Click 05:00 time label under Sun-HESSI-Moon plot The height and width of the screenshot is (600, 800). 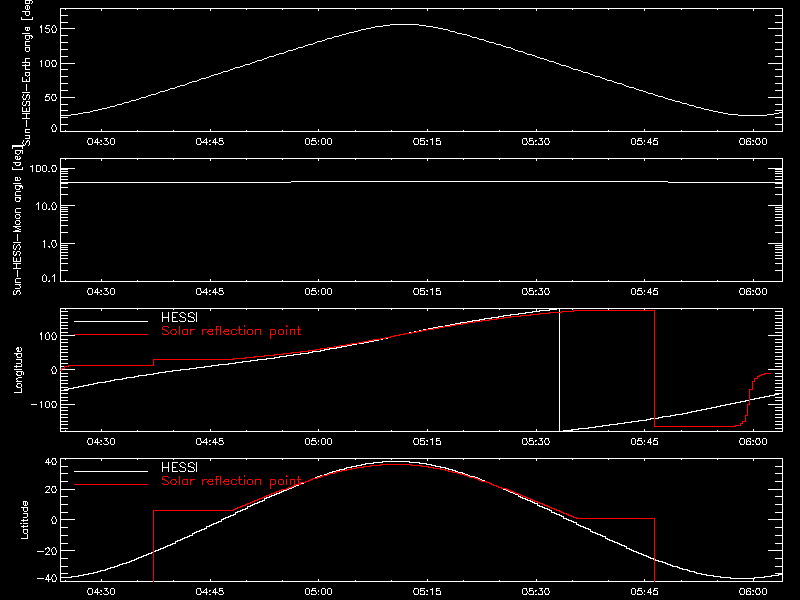click(x=318, y=292)
